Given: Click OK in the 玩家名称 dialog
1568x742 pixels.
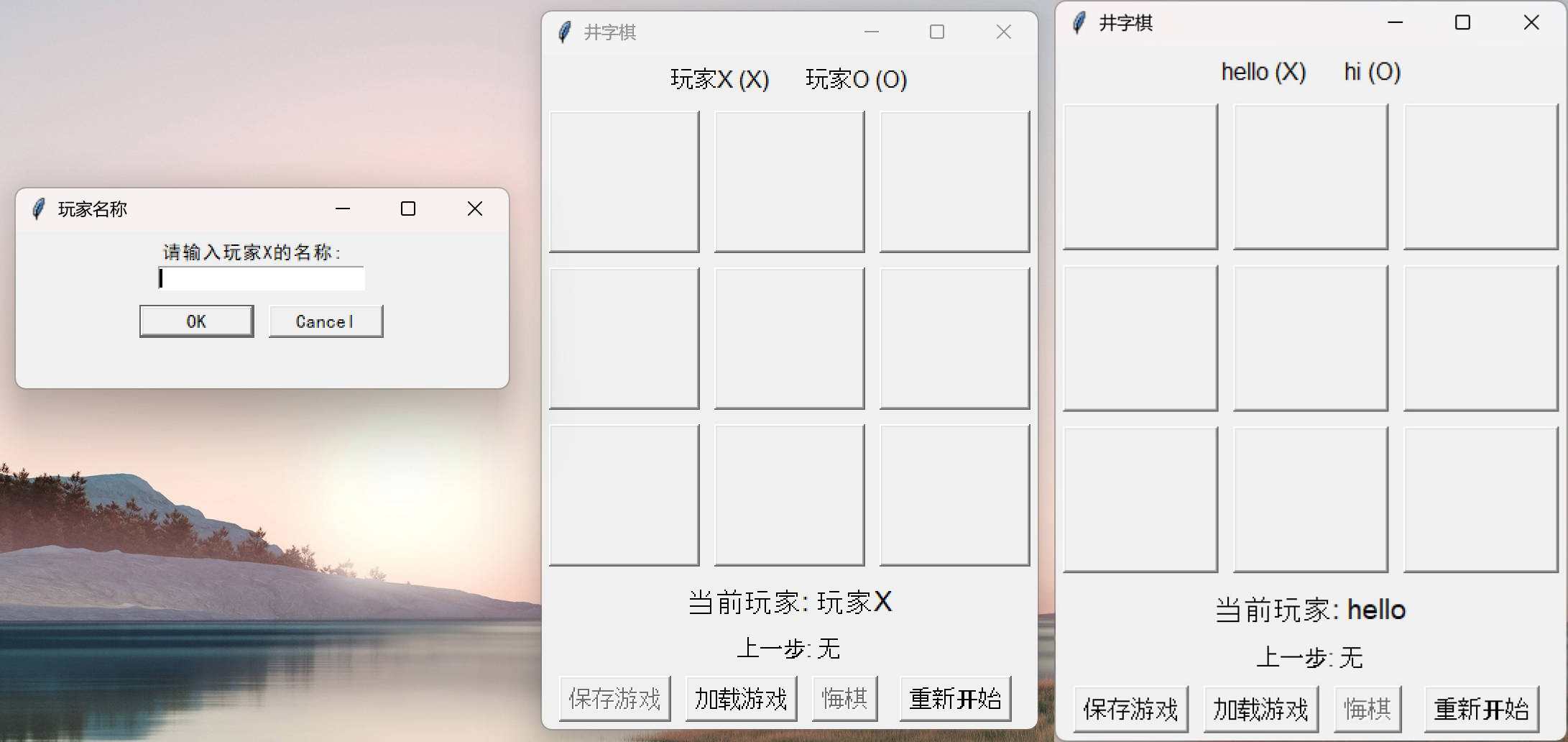Looking at the screenshot, I should [x=196, y=321].
